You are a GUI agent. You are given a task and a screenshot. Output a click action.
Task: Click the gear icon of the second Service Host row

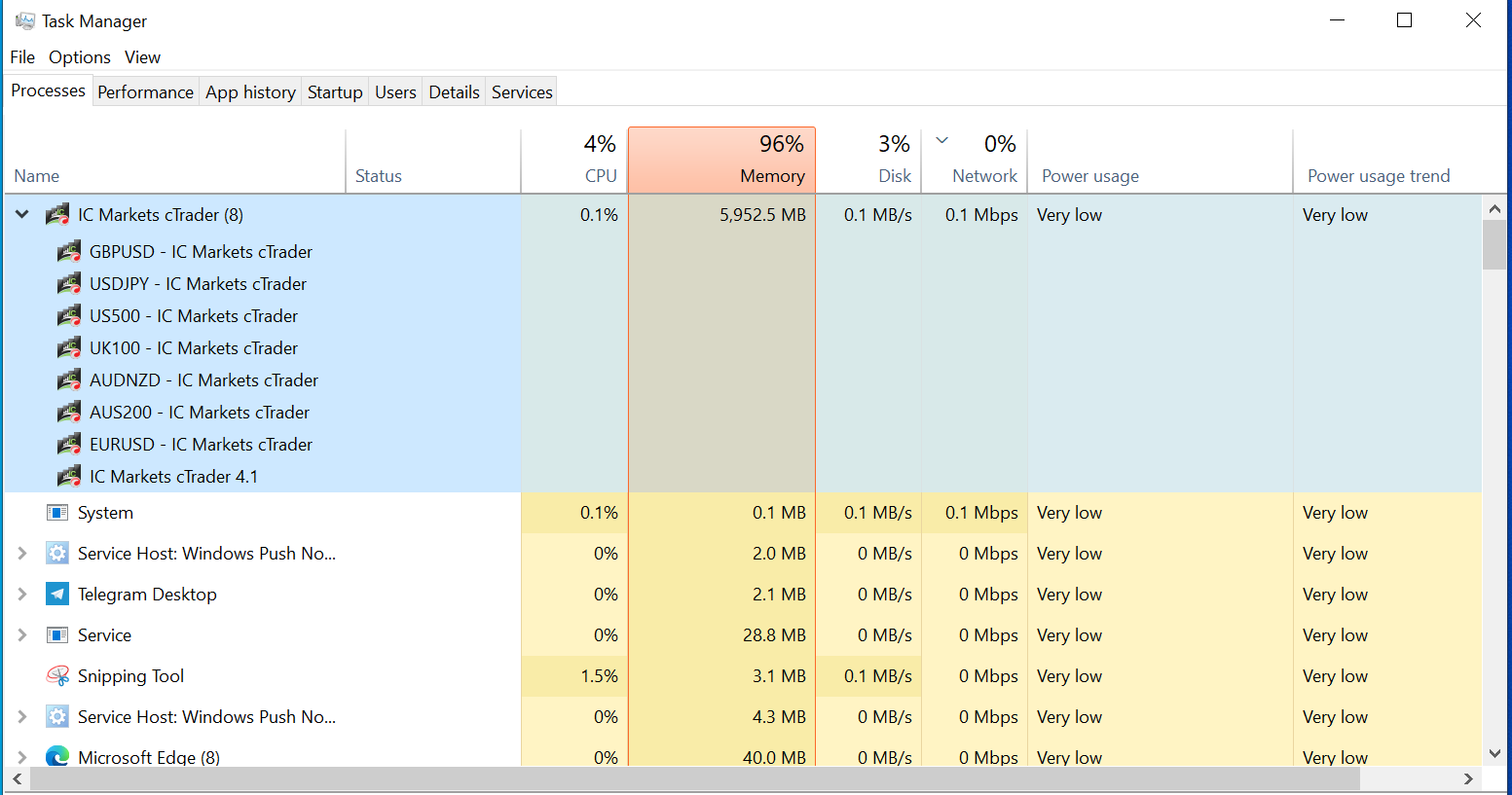point(57,717)
